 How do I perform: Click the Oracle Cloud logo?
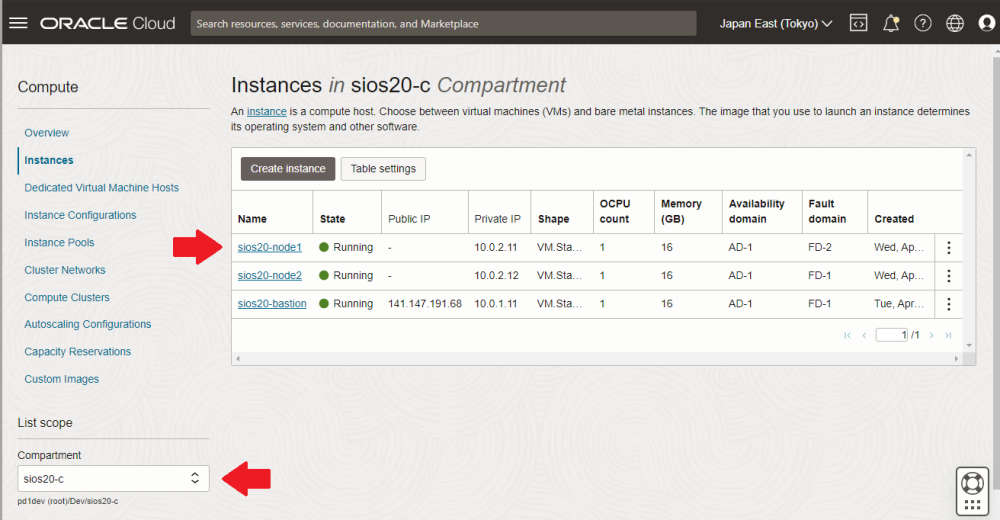tap(108, 24)
